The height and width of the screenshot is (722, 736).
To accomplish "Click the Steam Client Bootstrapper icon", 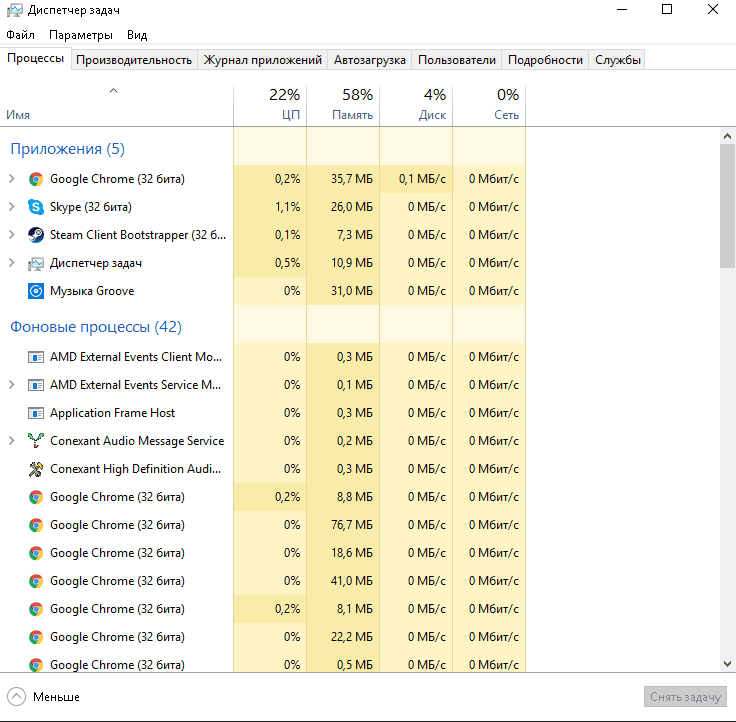I will [x=36, y=235].
